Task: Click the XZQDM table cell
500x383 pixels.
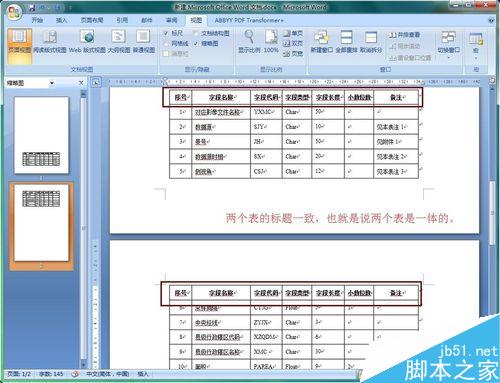Action: coord(266,337)
